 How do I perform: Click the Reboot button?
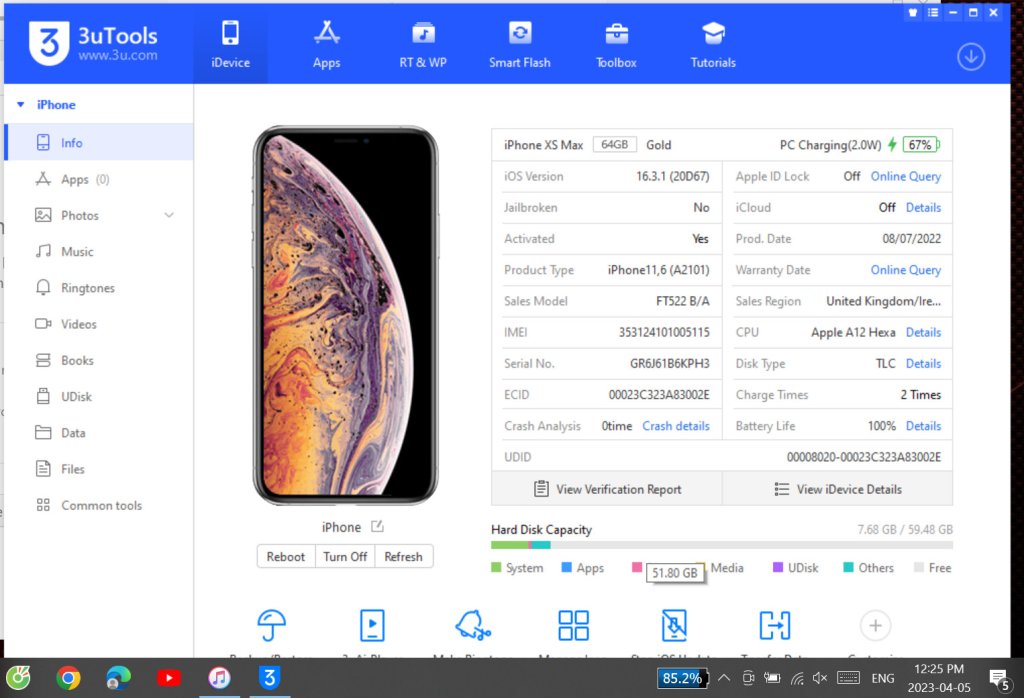coord(285,556)
